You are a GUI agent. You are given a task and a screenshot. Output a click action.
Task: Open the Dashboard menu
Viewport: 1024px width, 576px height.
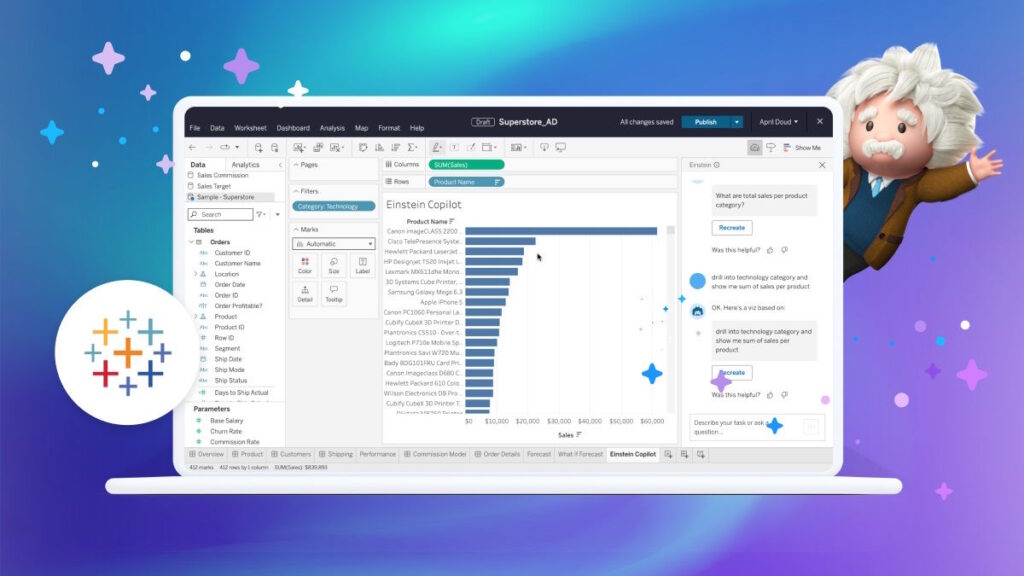pos(293,128)
